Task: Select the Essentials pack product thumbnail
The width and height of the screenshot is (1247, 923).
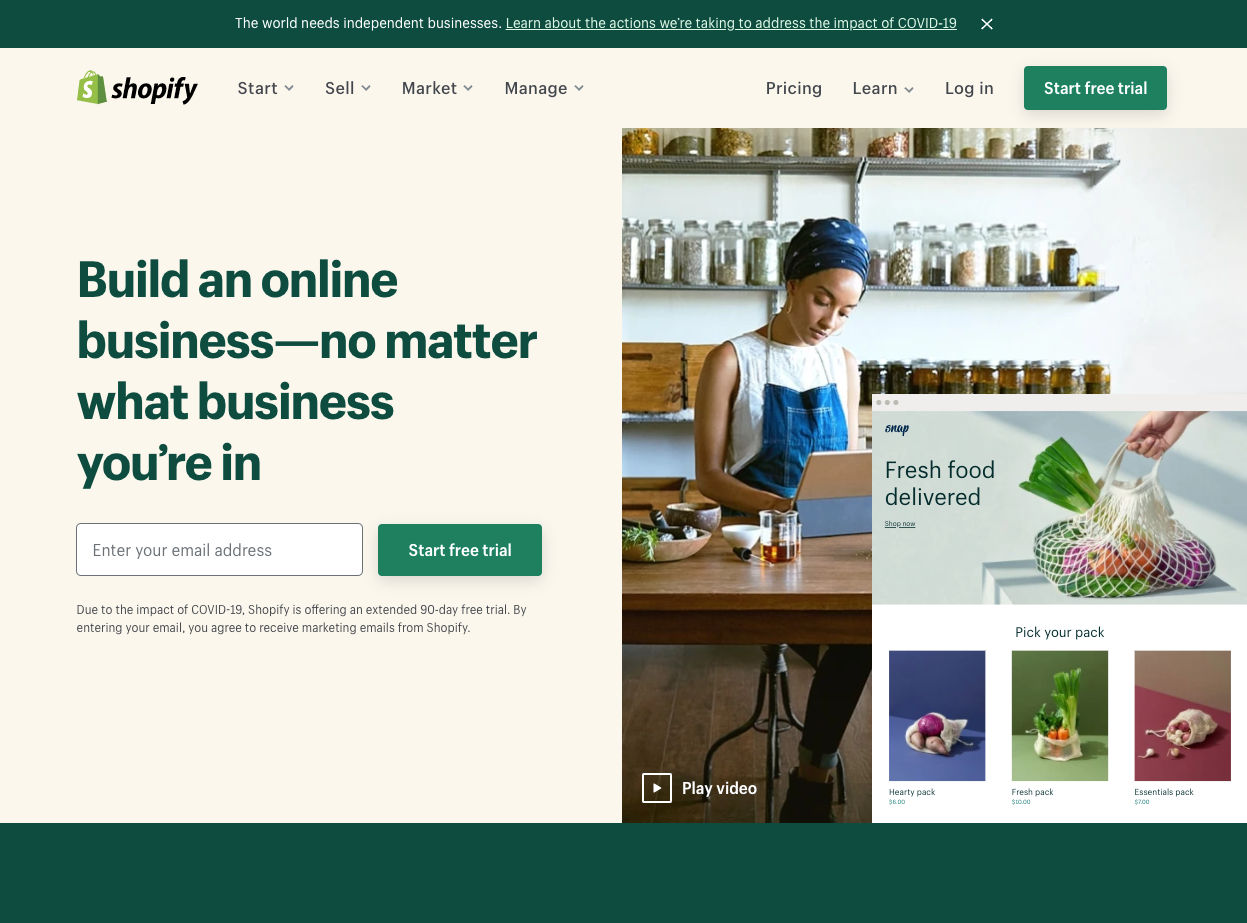Action: [1182, 716]
